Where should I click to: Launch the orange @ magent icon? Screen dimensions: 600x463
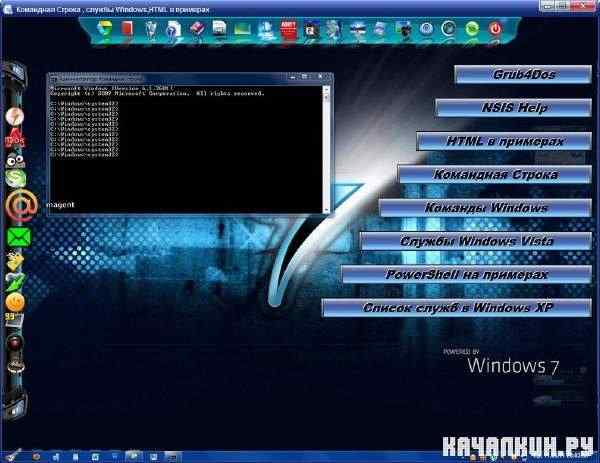point(21,205)
